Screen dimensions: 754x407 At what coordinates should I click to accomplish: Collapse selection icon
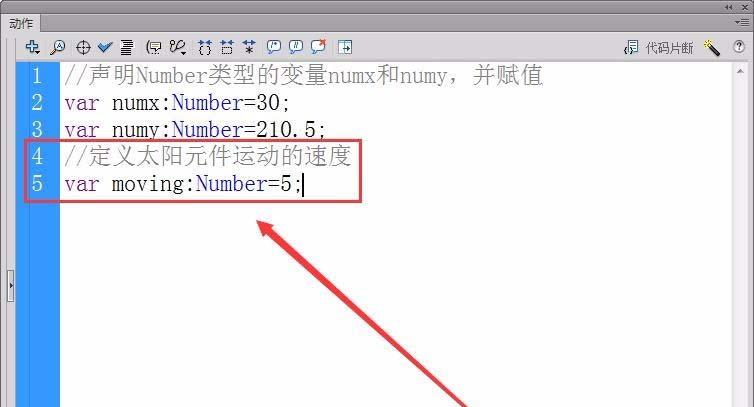tap(226, 47)
